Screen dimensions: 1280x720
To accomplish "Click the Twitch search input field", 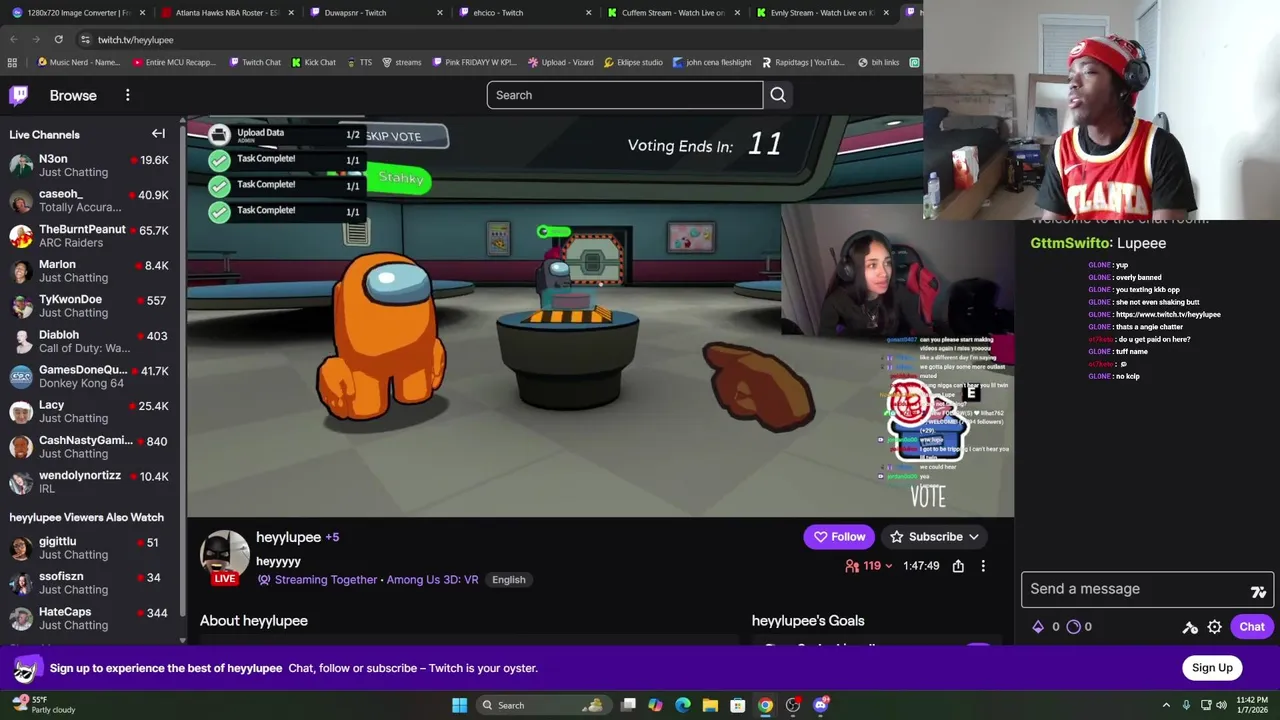I will click(625, 95).
